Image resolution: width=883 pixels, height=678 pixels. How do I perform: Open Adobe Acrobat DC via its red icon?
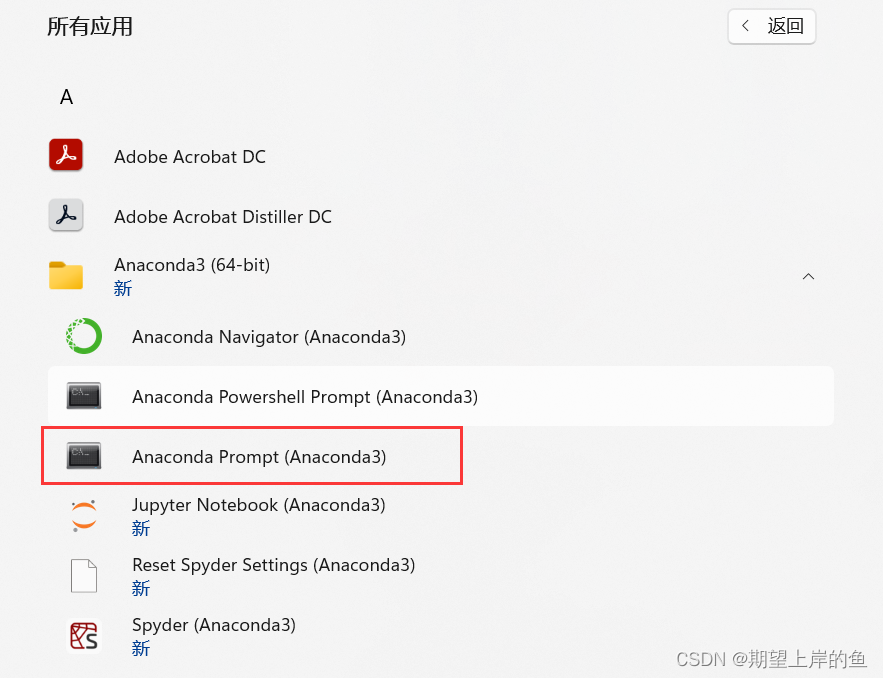[66, 155]
